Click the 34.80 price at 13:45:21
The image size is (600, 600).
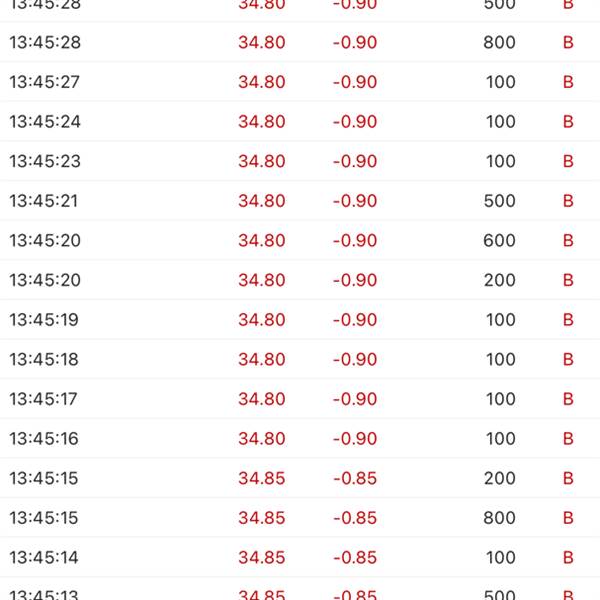click(262, 201)
